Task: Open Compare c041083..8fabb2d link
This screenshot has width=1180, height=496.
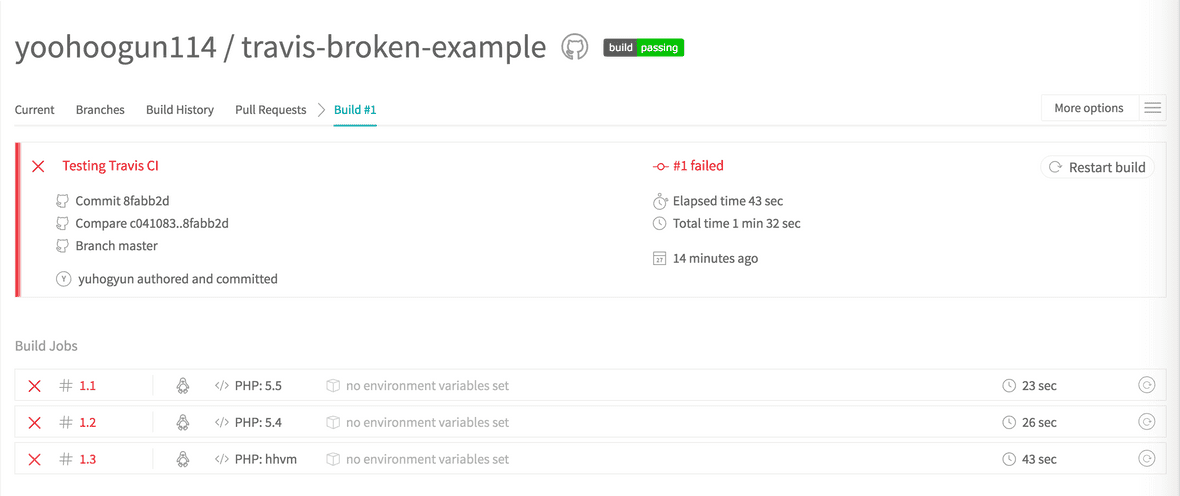Action: click(151, 223)
